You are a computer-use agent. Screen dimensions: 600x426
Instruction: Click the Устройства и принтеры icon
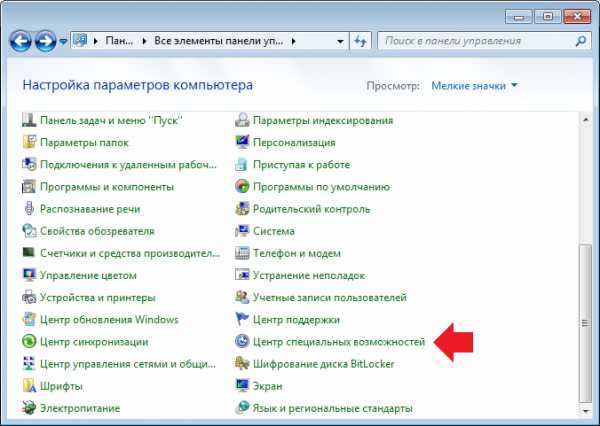(29, 297)
